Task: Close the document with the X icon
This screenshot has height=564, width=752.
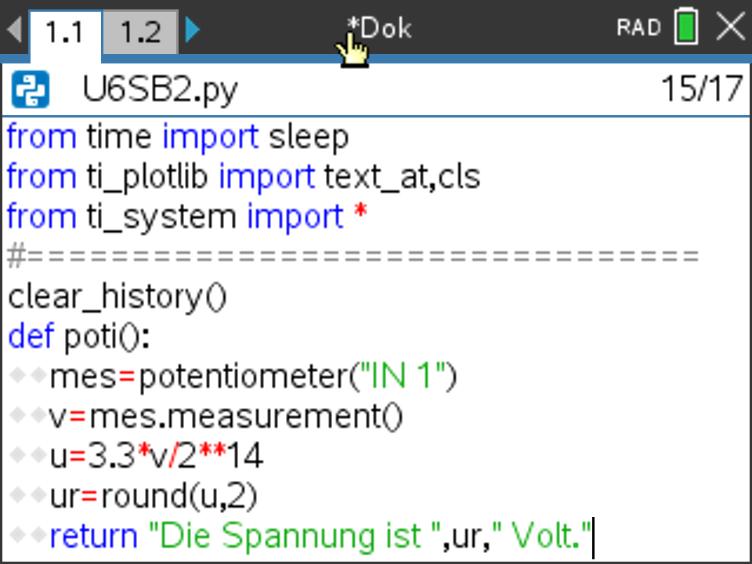Action: pyautogui.click(x=731, y=28)
